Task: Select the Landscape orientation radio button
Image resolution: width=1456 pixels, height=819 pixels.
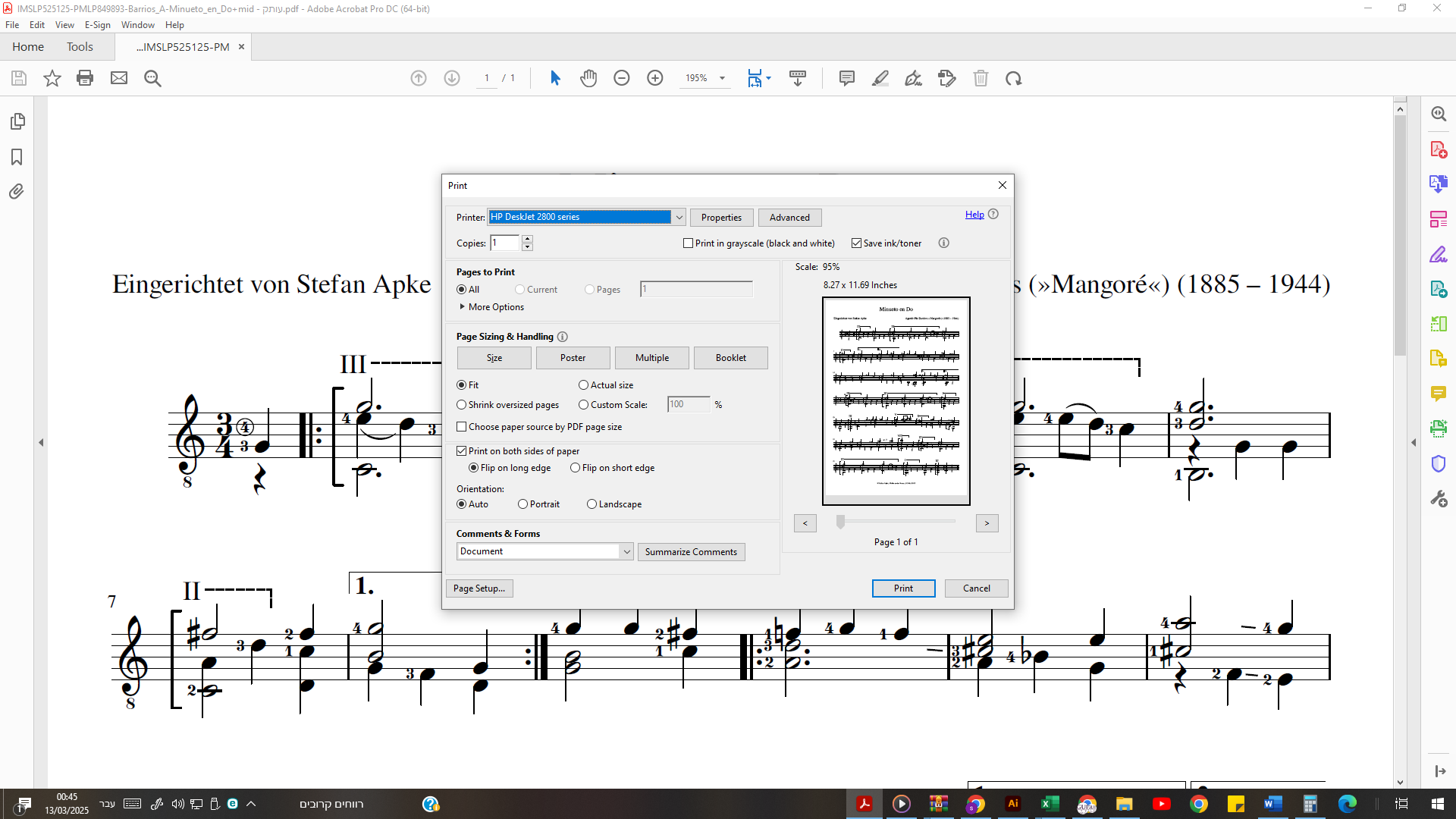Action: click(x=592, y=504)
